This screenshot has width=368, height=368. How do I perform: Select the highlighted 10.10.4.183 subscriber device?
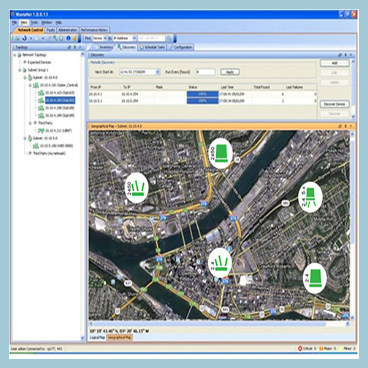point(60,100)
